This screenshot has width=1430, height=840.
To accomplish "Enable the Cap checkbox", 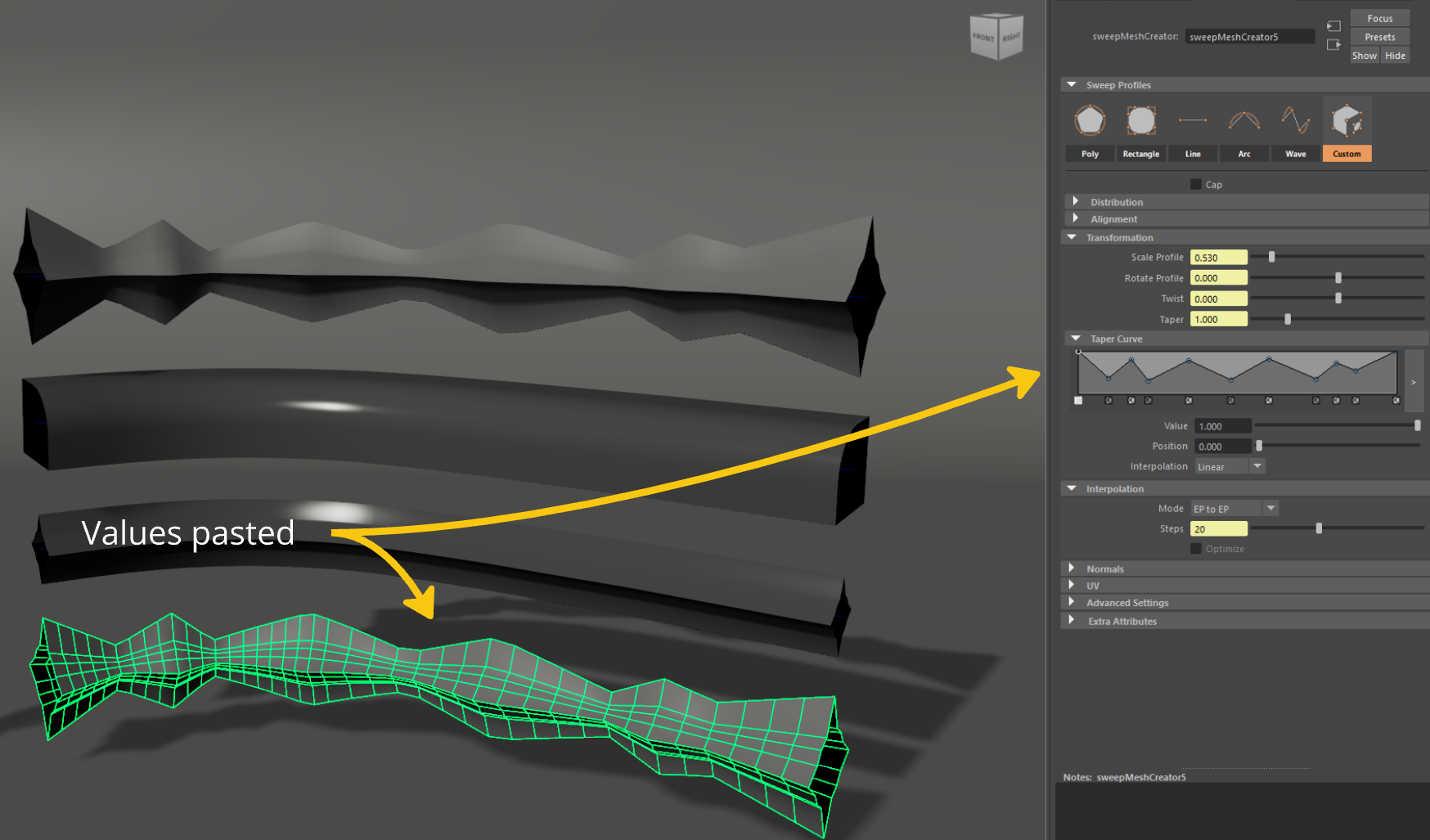I will pyautogui.click(x=1196, y=185).
